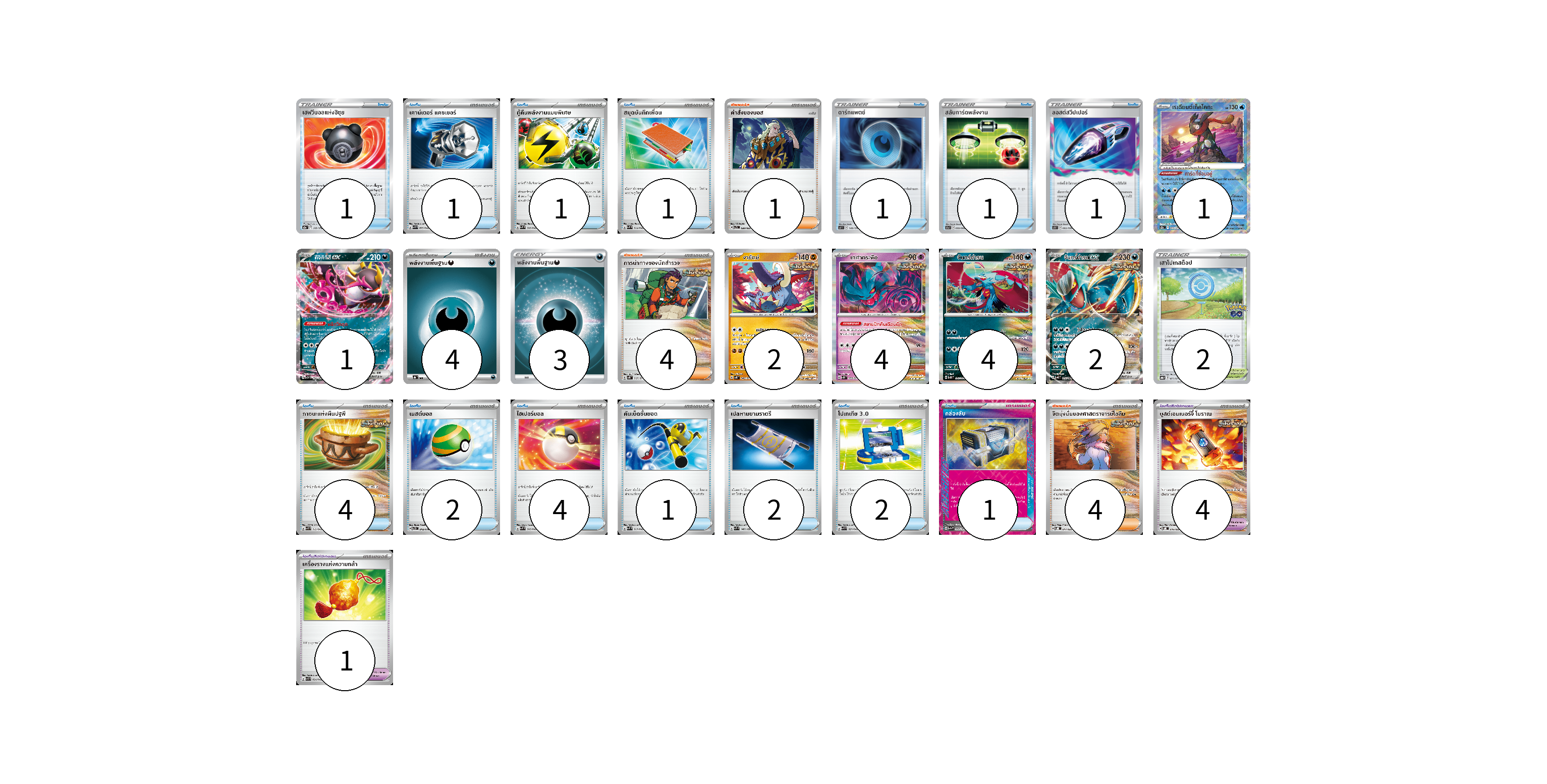
Task: Click the Basic Darkness Energy card with count 4
Action: point(451,316)
